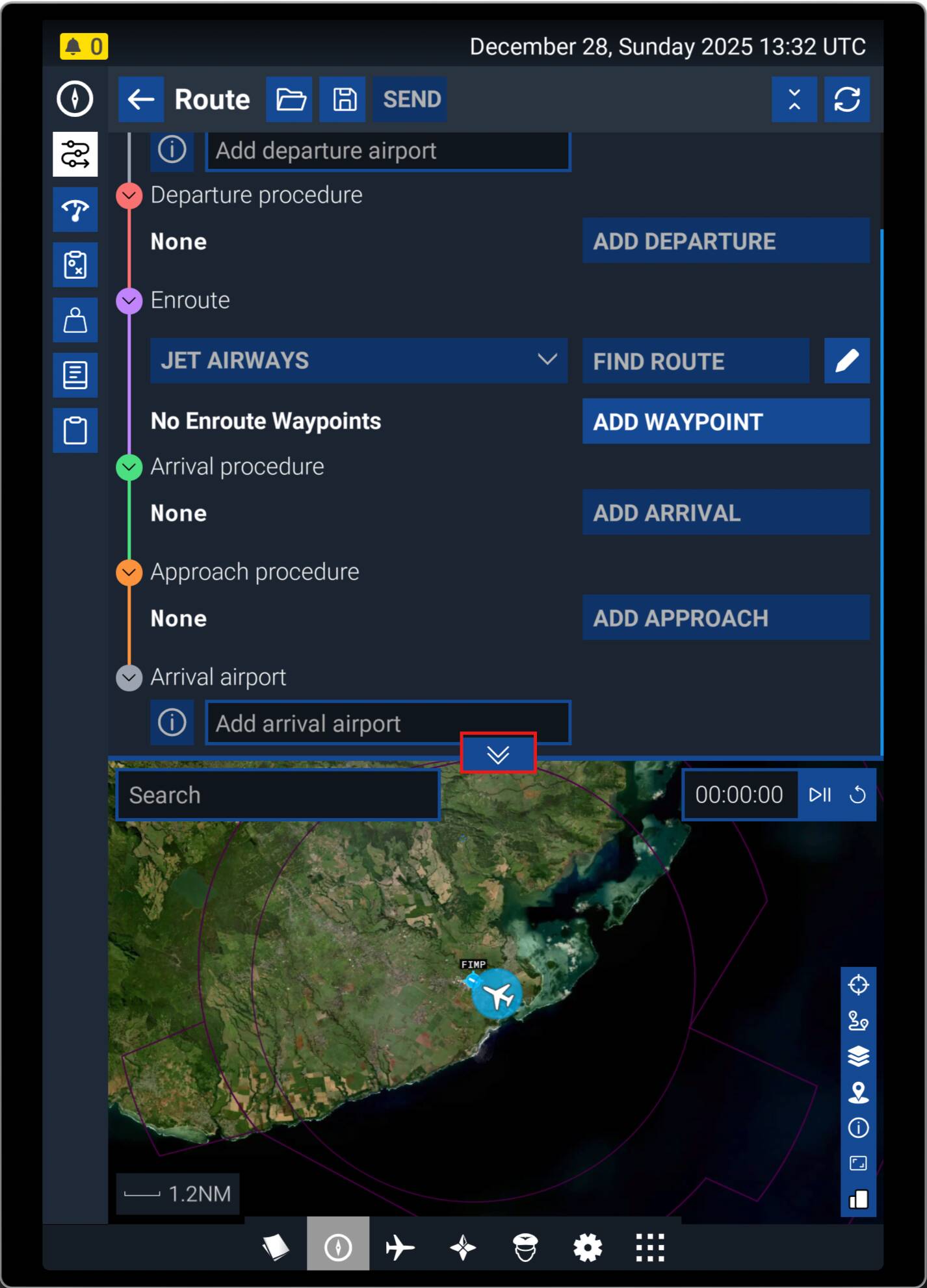Click the compass navigation icon in sidebar
The width and height of the screenshot is (927, 1288).
tap(75, 99)
